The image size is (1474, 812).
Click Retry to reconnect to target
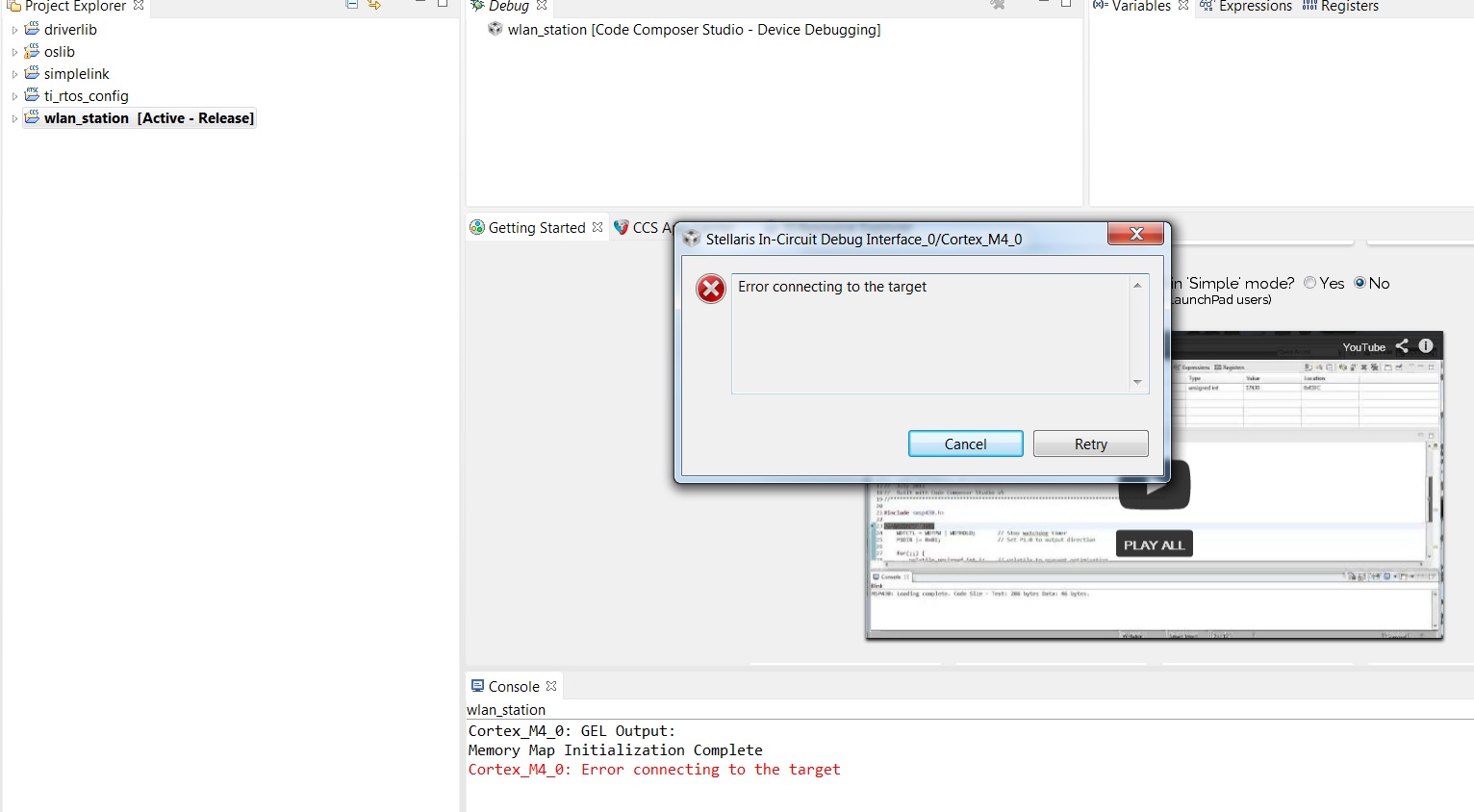pyautogui.click(x=1090, y=444)
